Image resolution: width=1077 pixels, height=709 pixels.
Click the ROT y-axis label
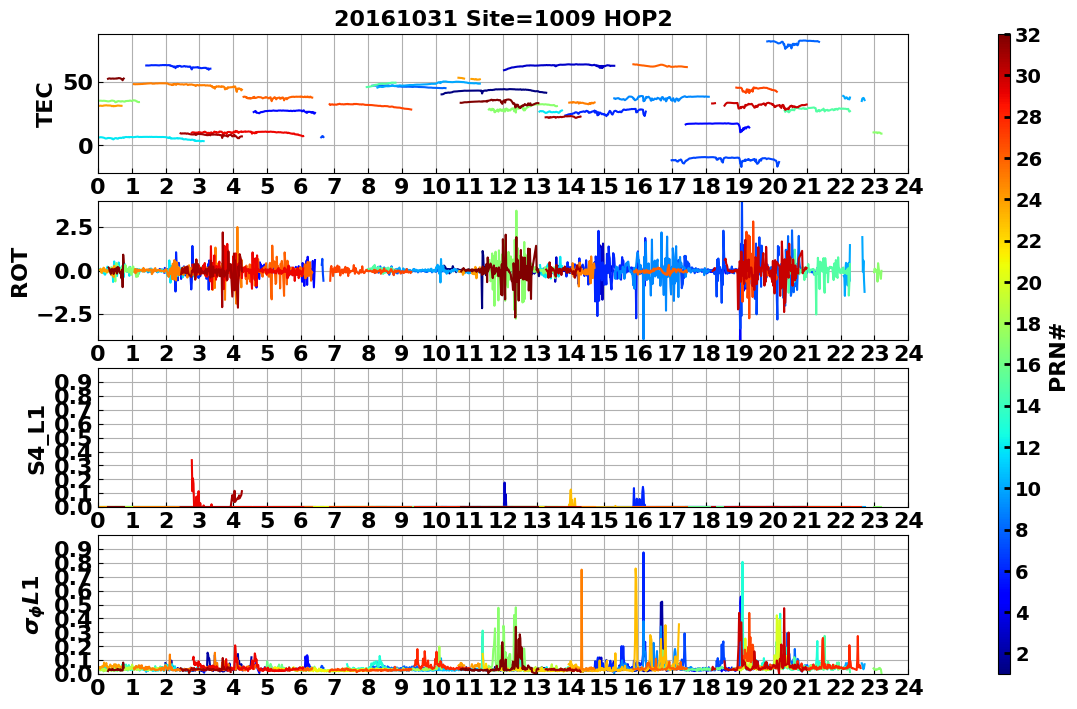point(20,272)
